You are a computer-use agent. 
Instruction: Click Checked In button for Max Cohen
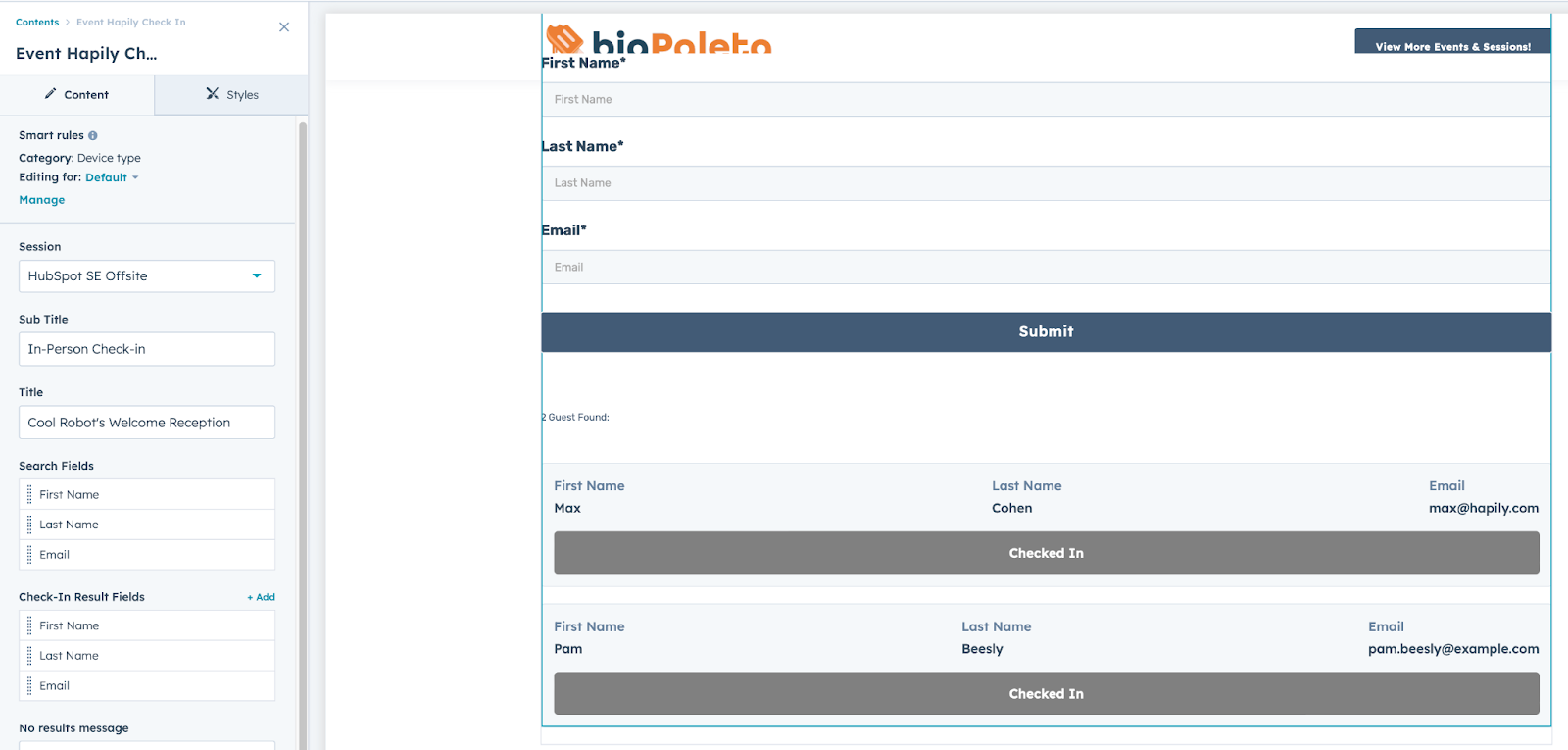[x=1046, y=553]
